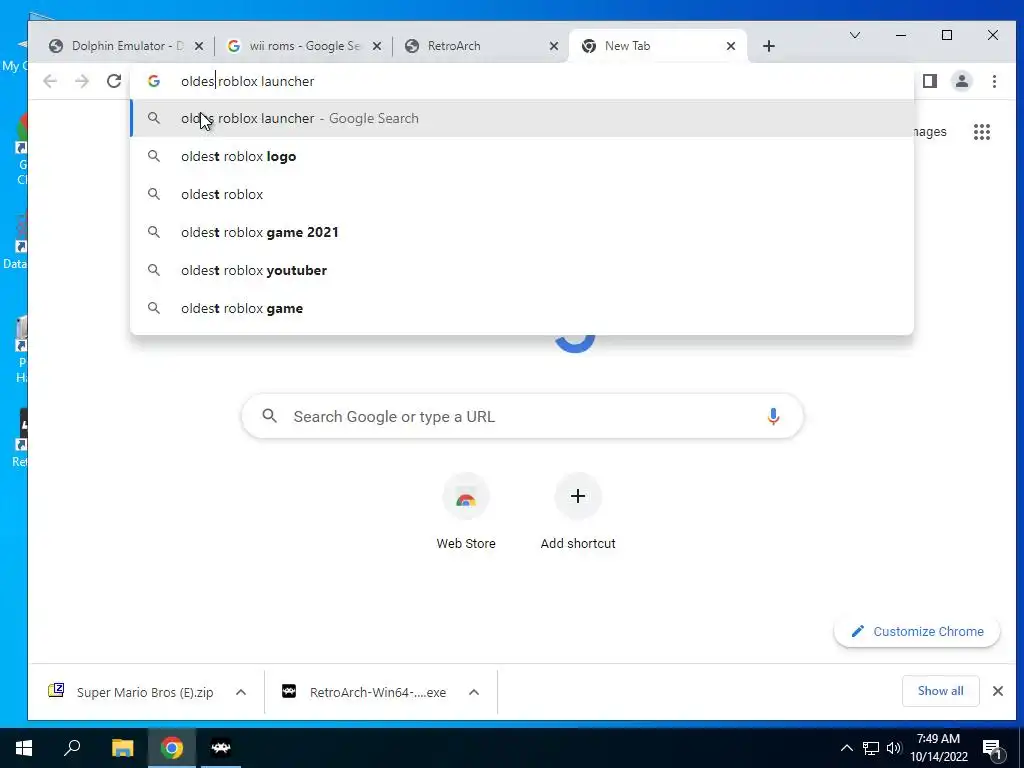Expand RetroArch-Win64 exe download options
Screen dimensions: 1024x768
pos(474,692)
